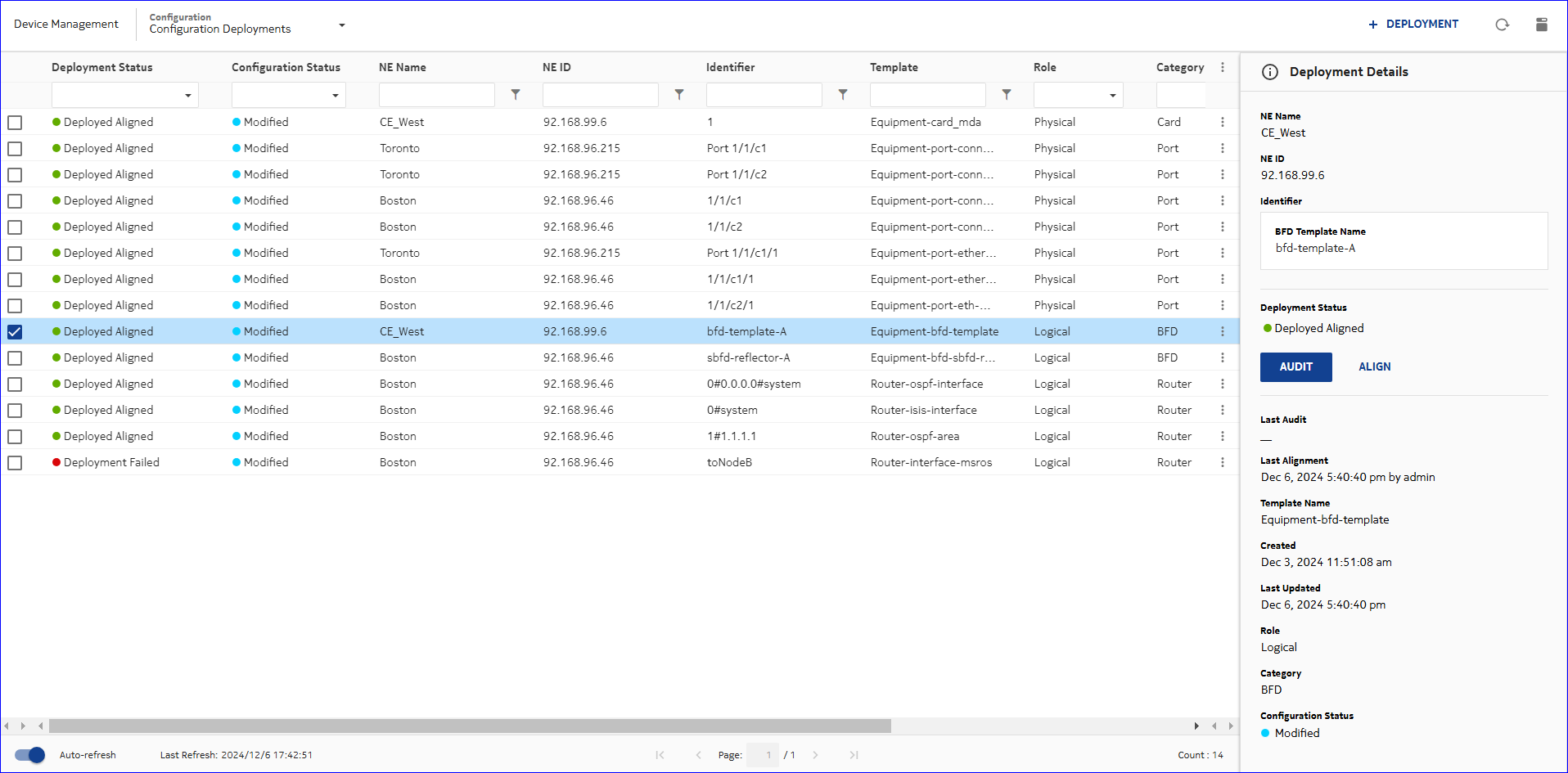The height and width of the screenshot is (773, 1568).
Task: Click the filter icon beside NE ID field
Action: coord(679,95)
